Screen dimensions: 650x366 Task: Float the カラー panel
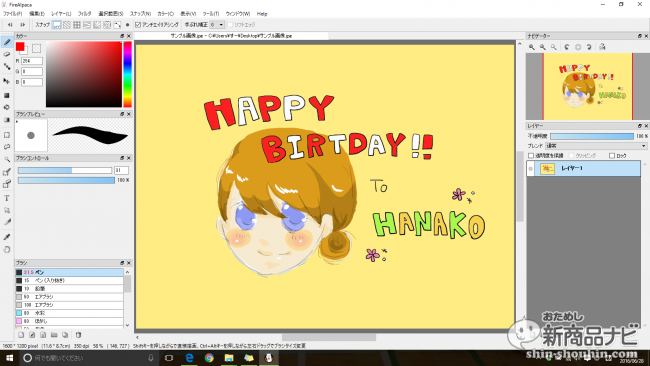[x=122, y=36]
